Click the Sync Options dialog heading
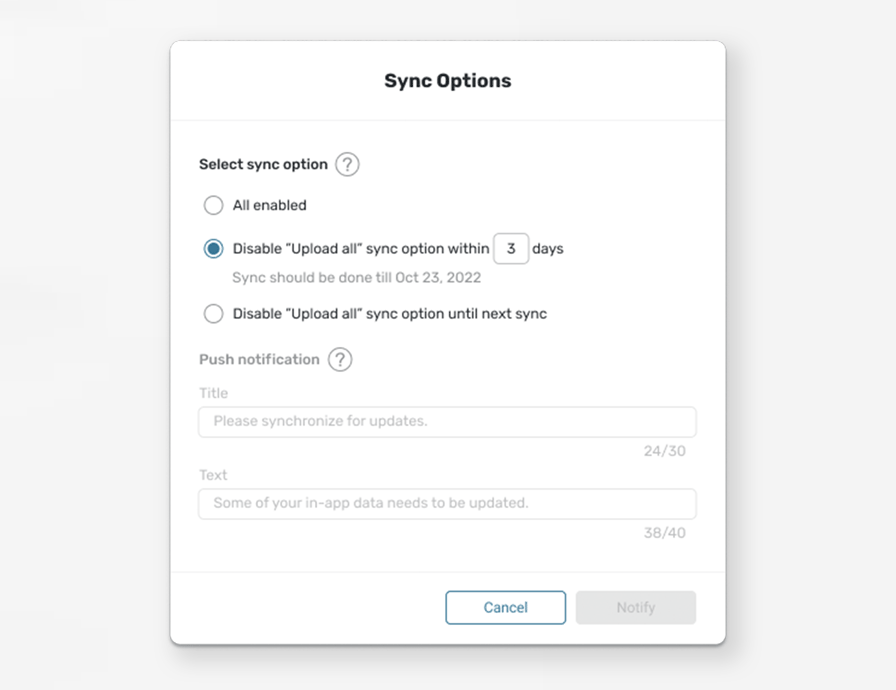The width and height of the screenshot is (896, 690). pyautogui.click(x=448, y=81)
